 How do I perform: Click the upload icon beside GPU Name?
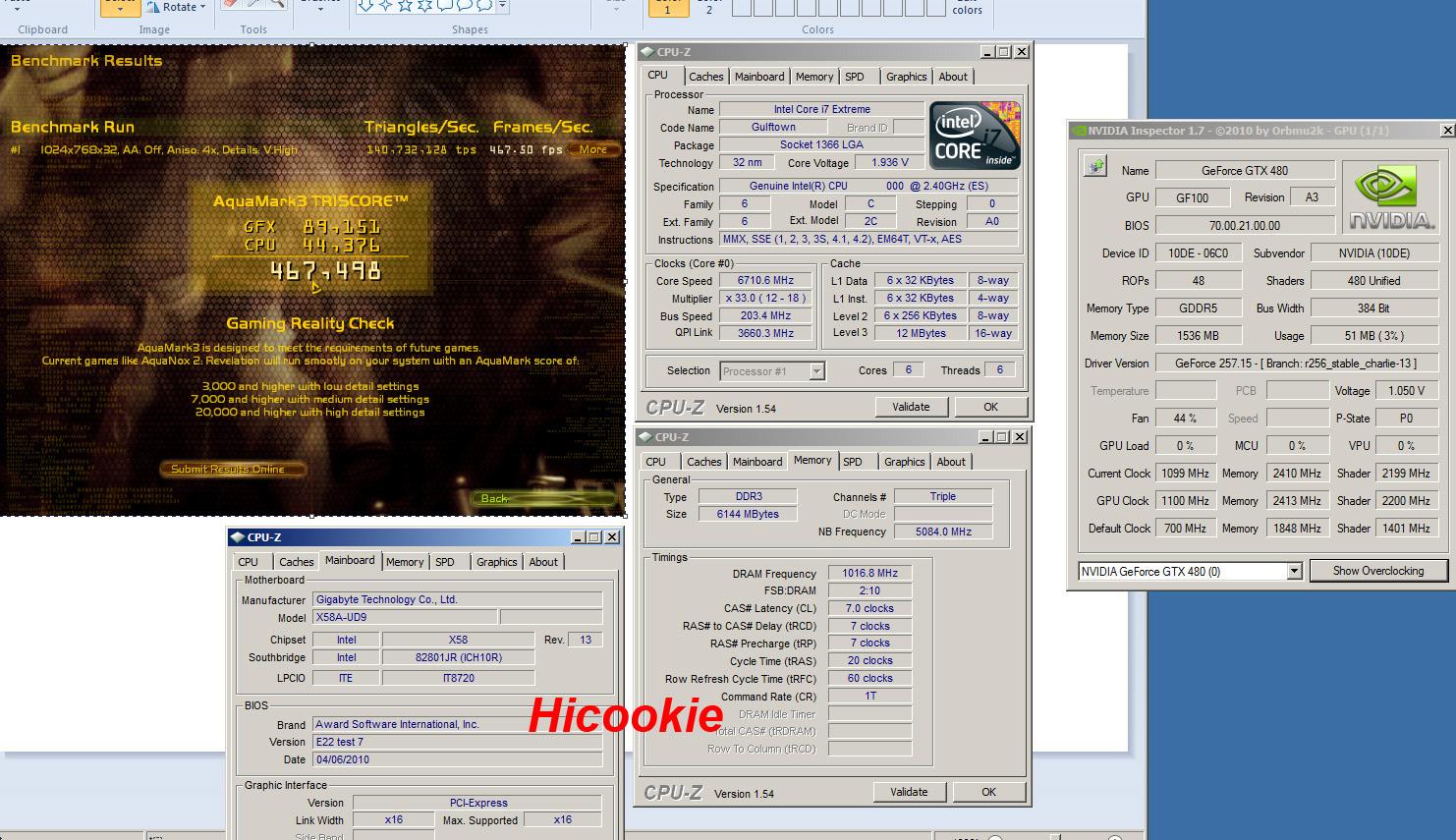click(1095, 167)
